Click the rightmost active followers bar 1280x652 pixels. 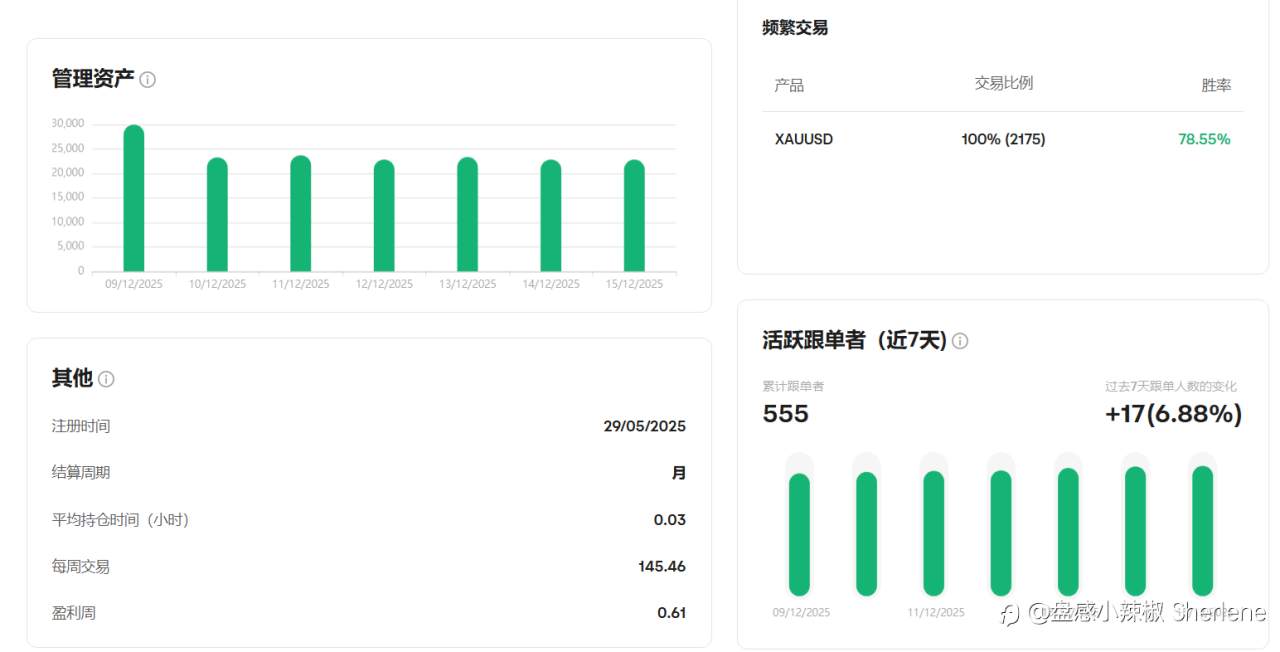tap(1202, 531)
